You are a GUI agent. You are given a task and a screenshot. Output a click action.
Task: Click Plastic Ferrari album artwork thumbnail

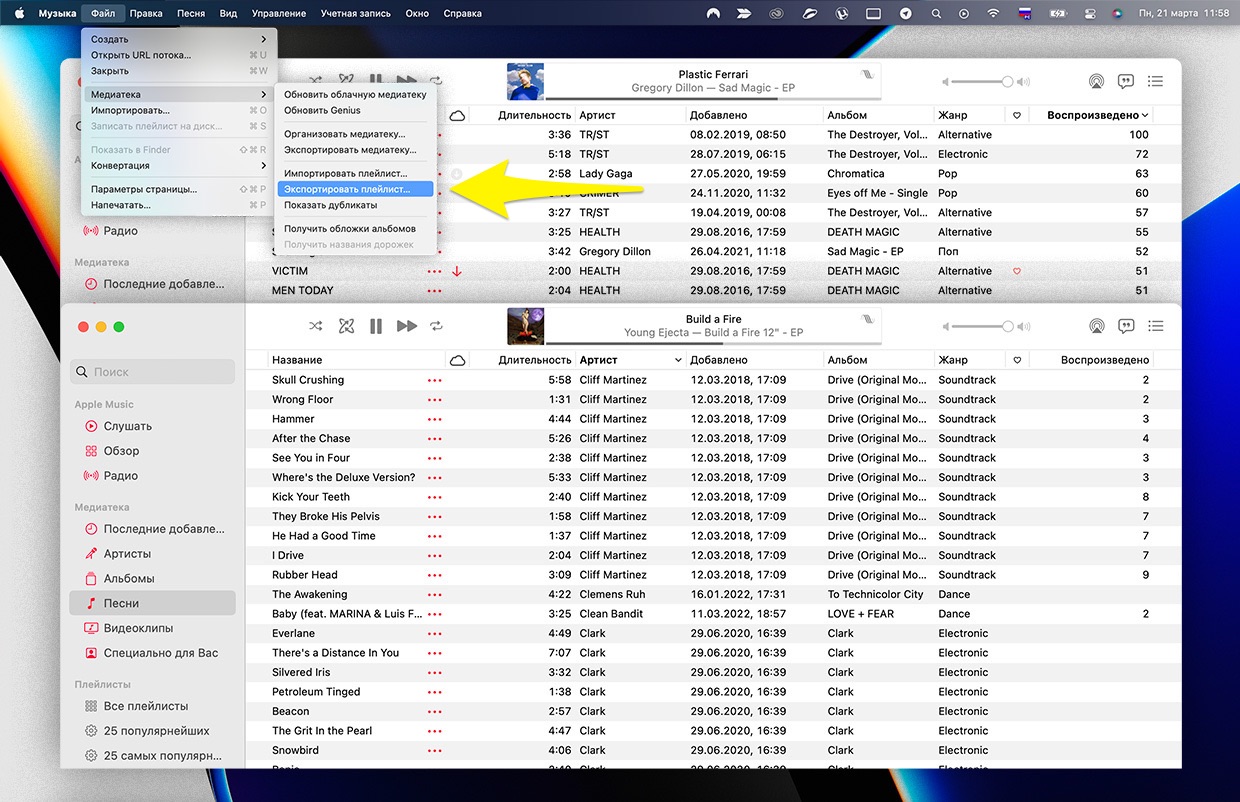[x=526, y=82]
